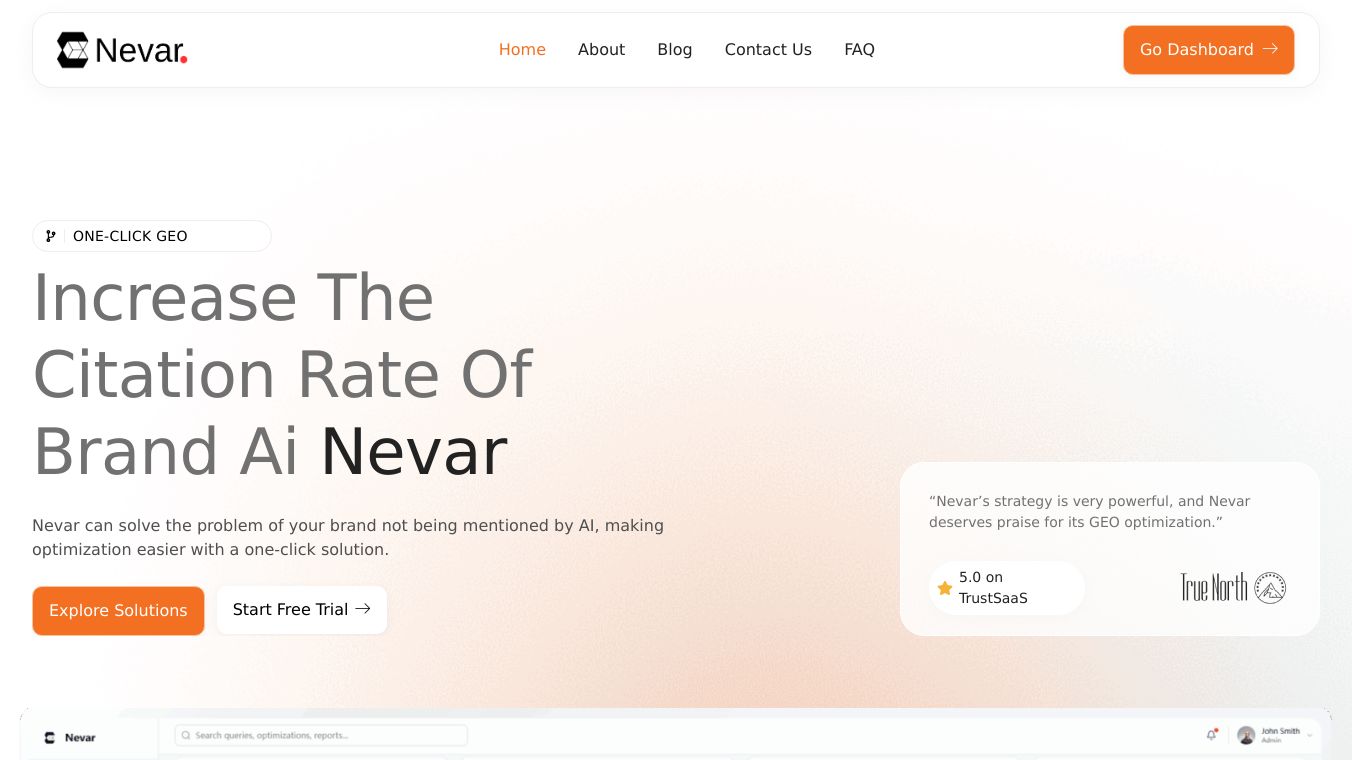Viewport: 1352px width, 760px height.
Task: Click the arrow icon on Go Dashboard button
Action: (x=1270, y=49)
